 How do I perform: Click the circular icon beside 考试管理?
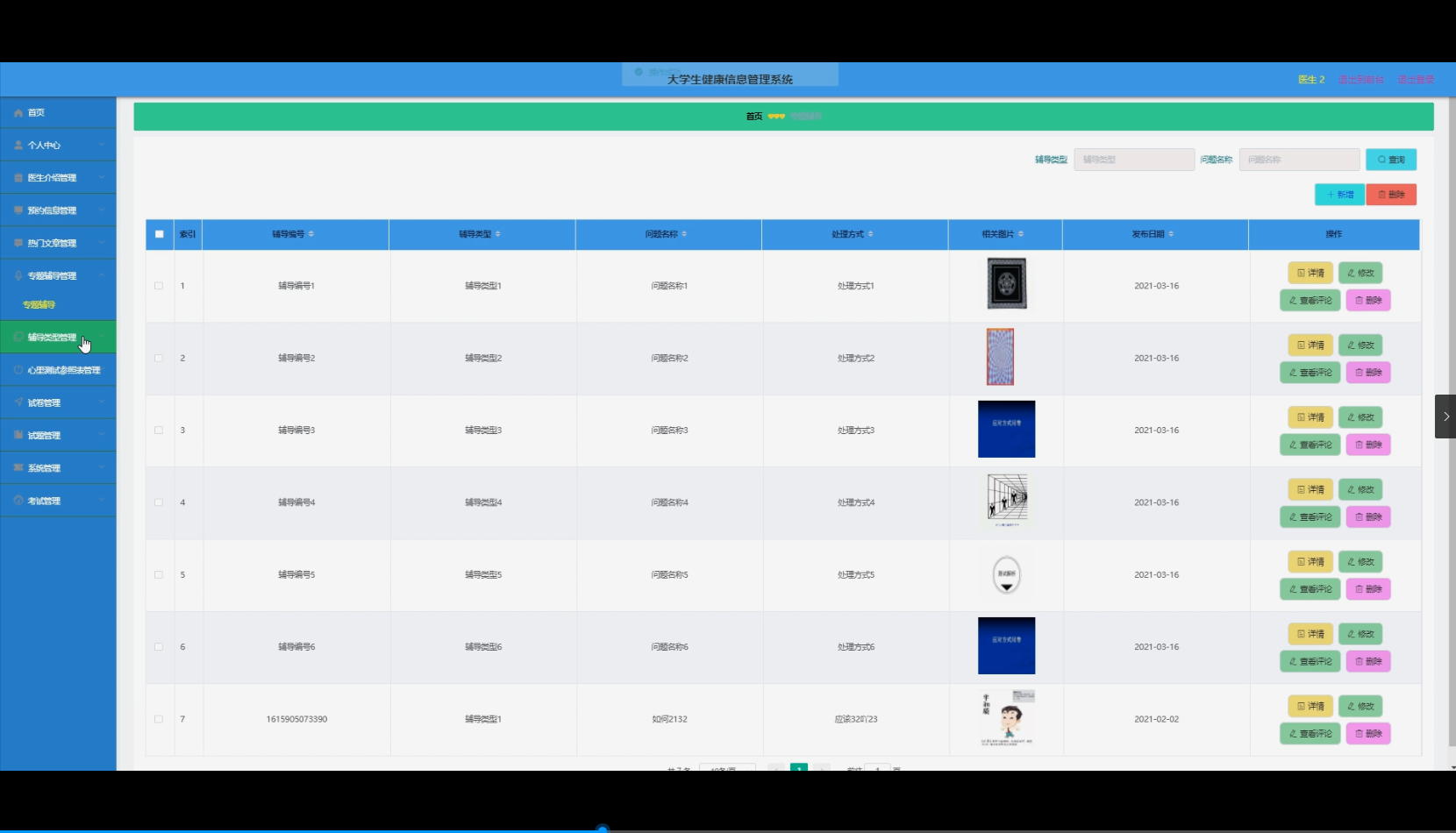click(18, 501)
